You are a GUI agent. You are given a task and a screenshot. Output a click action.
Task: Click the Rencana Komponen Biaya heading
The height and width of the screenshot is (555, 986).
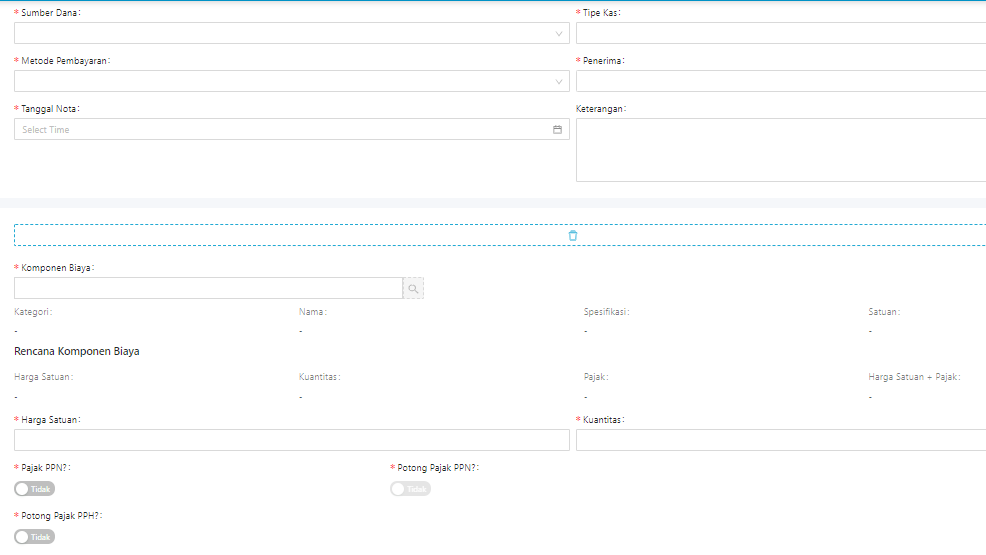pos(77,351)
